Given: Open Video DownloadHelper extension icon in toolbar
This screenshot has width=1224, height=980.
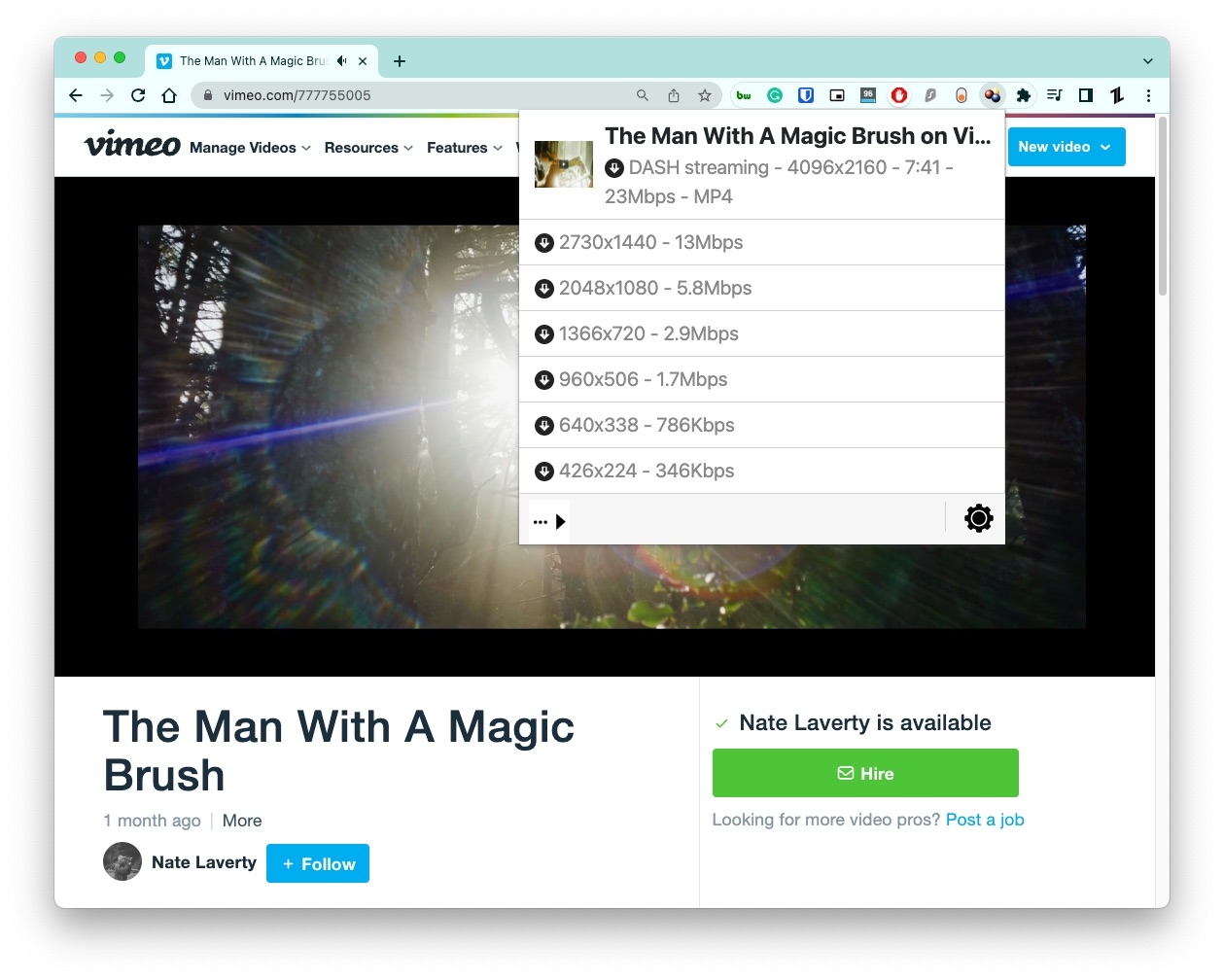Looking at the screenshot, I should coord(992,95).
